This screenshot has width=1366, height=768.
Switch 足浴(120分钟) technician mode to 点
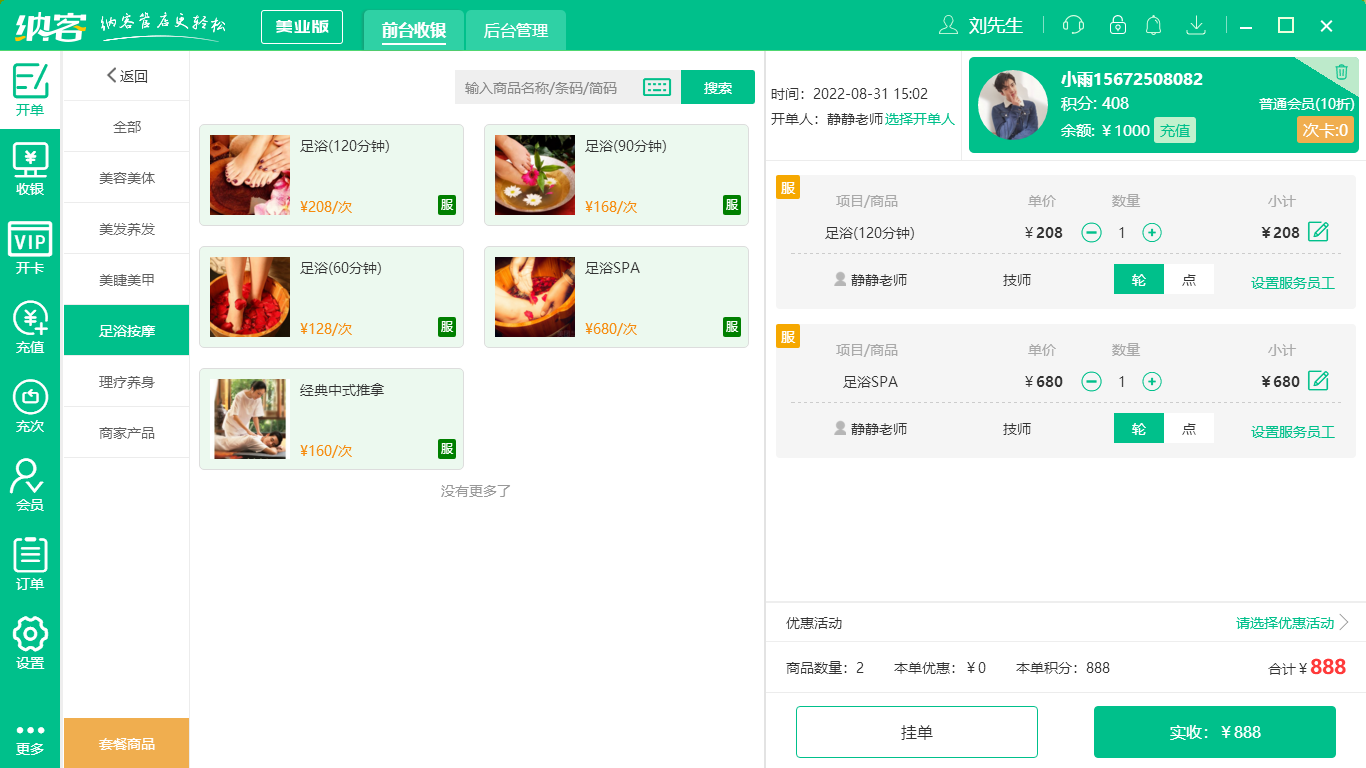[1190, 280]
